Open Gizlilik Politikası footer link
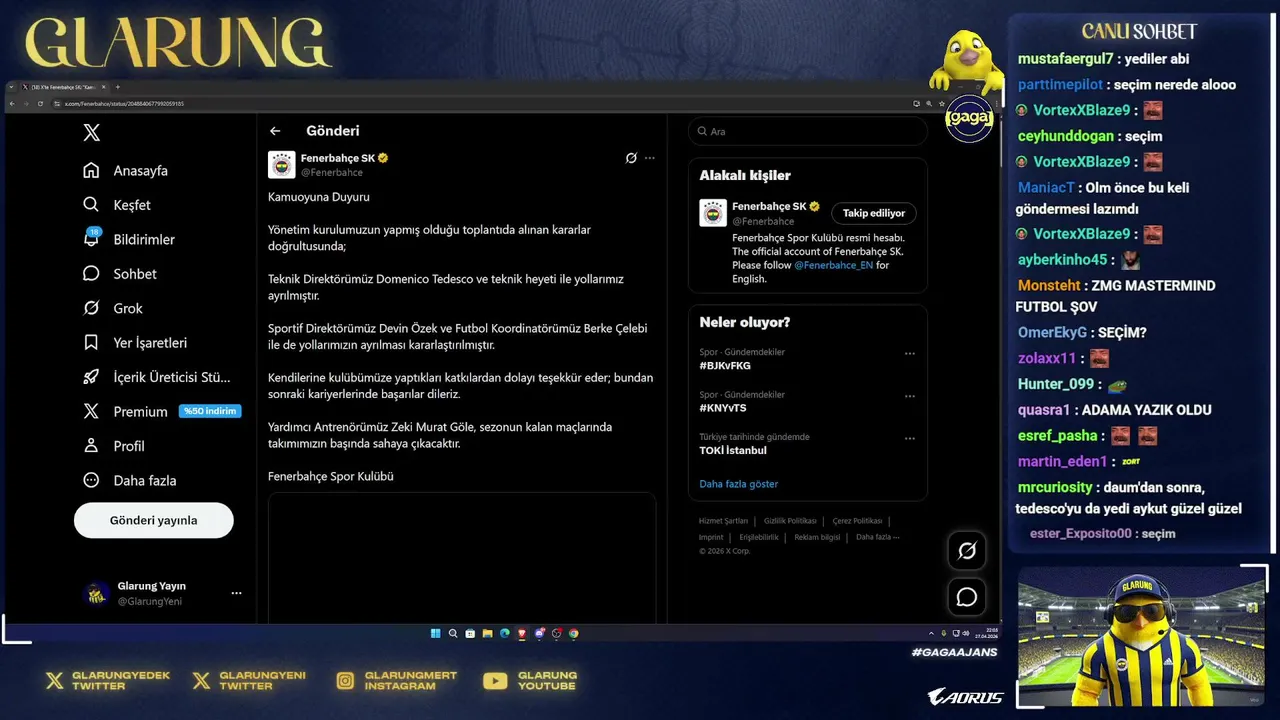The width and height of the screenshot is (1280, 720). 790,521
